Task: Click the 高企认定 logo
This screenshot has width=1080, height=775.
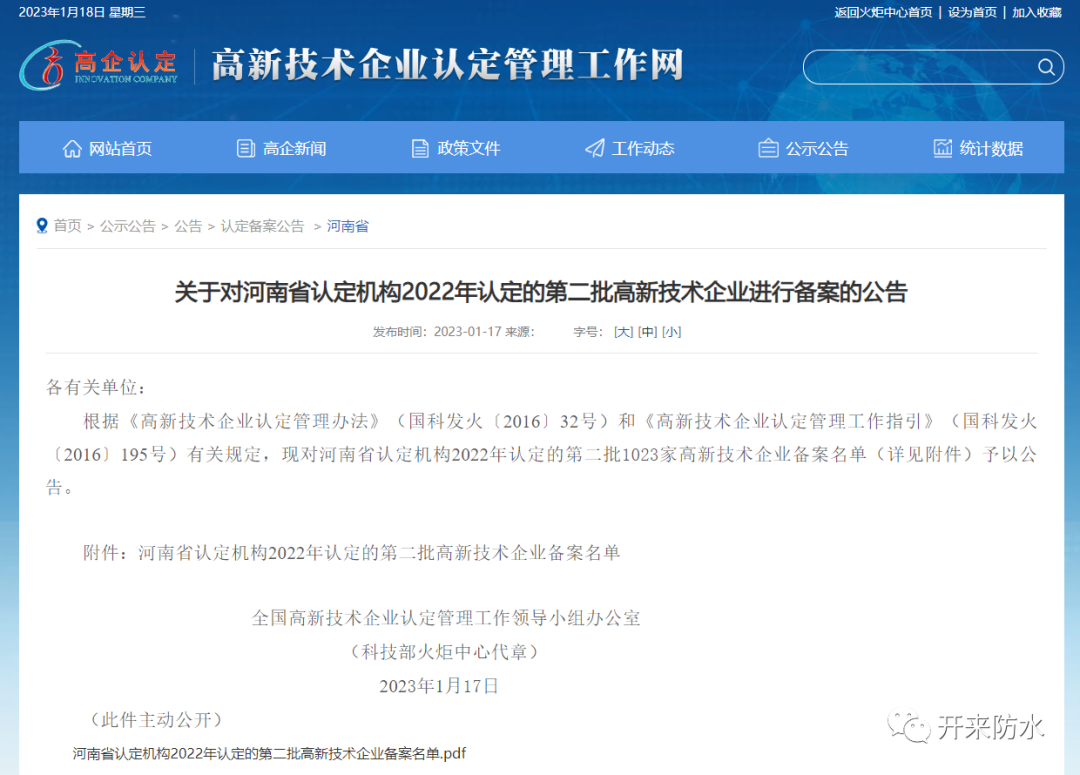Action: (100, 66)
